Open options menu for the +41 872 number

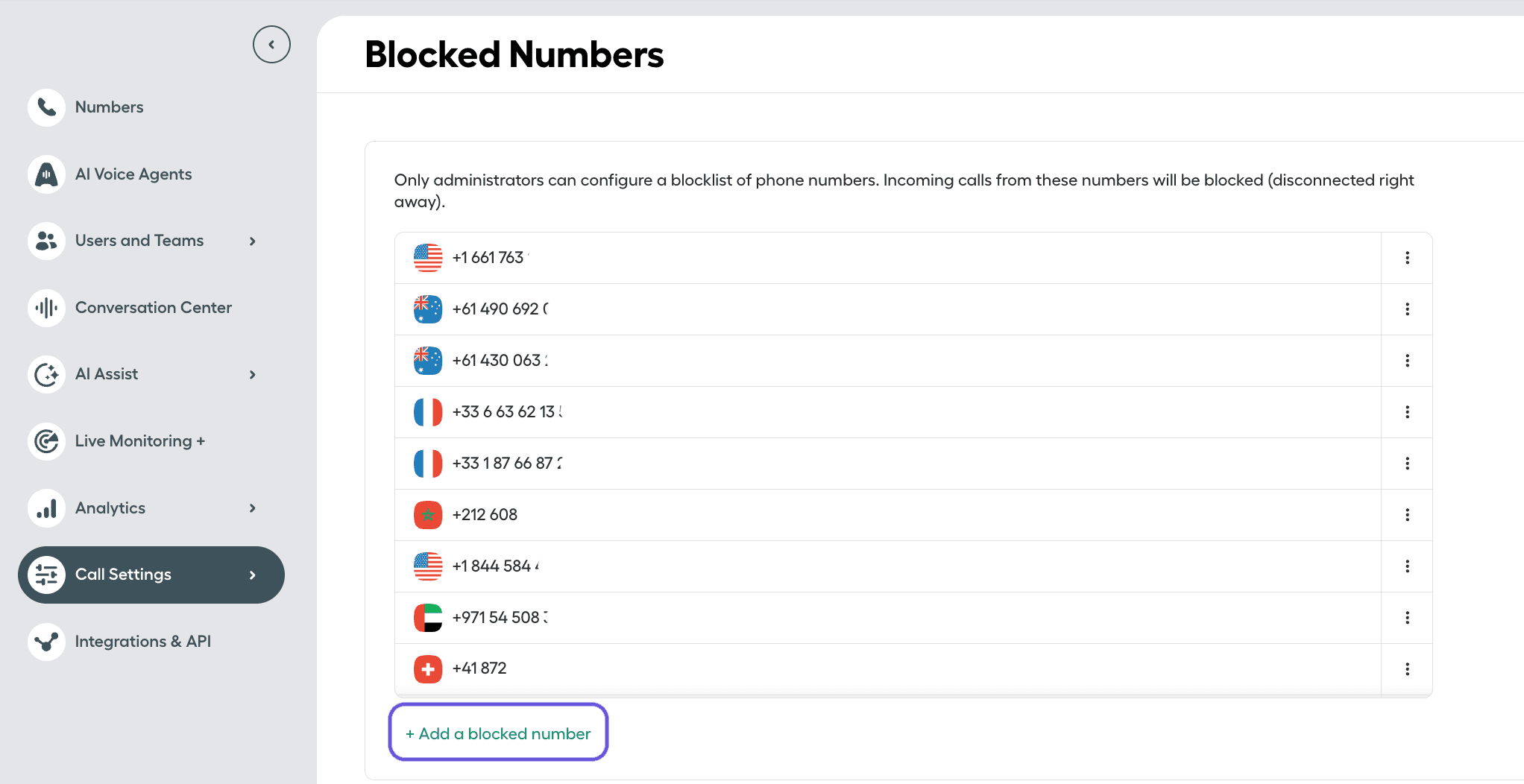1408,668
